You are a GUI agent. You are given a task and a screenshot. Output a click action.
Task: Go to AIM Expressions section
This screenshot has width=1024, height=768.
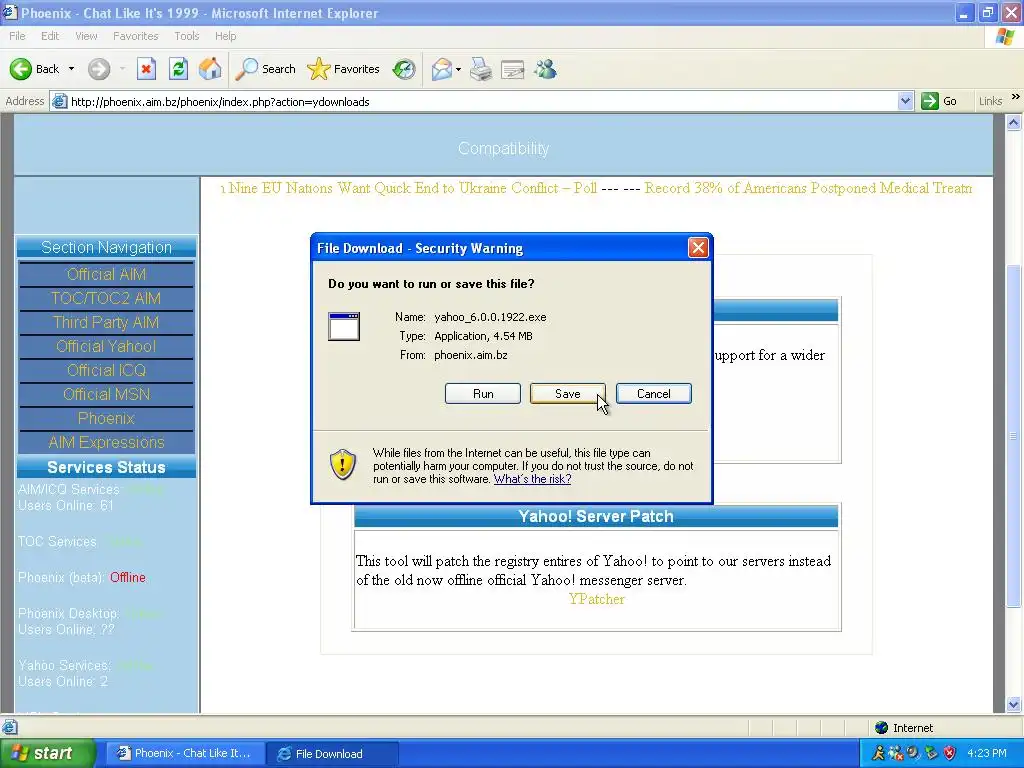(x=106, y=442)
